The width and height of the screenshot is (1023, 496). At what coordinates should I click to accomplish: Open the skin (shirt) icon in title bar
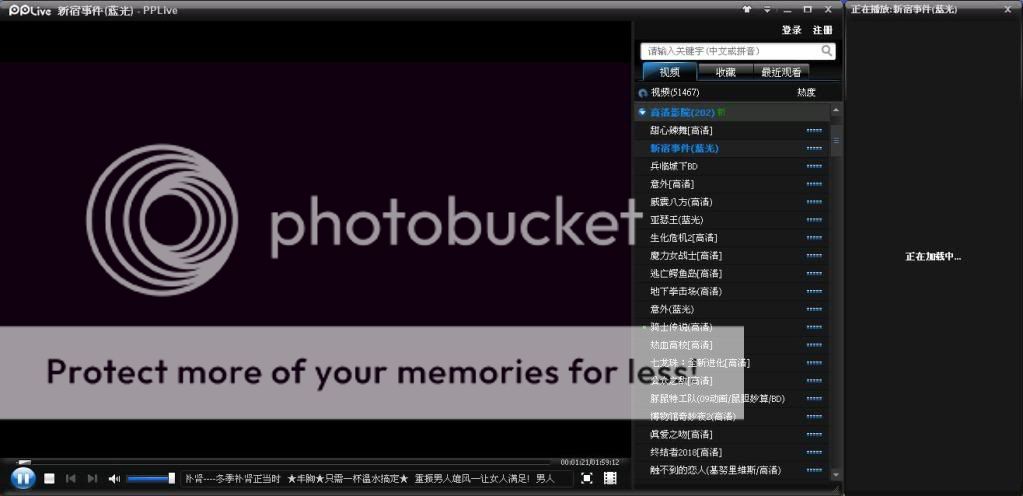(x=747, y=10)
